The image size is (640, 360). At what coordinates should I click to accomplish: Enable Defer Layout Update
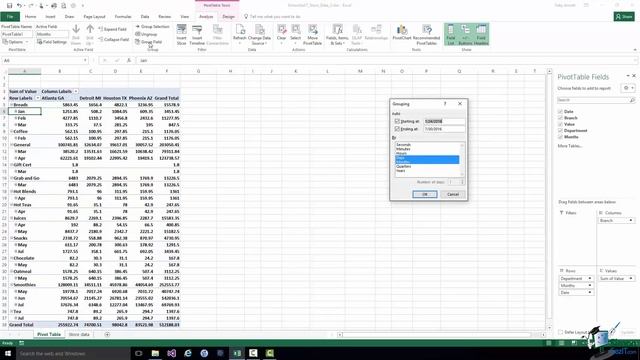560,332
